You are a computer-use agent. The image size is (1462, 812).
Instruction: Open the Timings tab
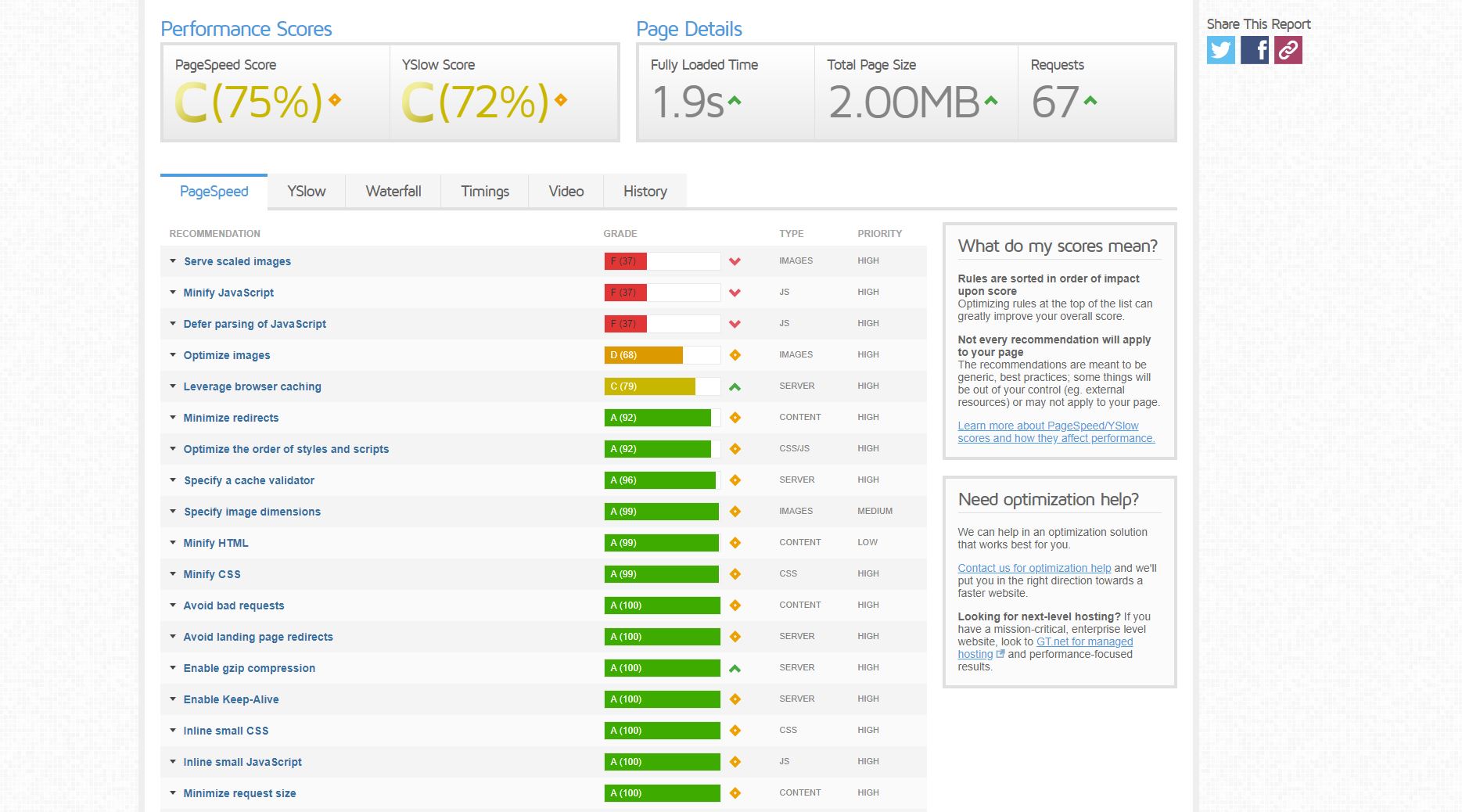(x=485, y=192)
